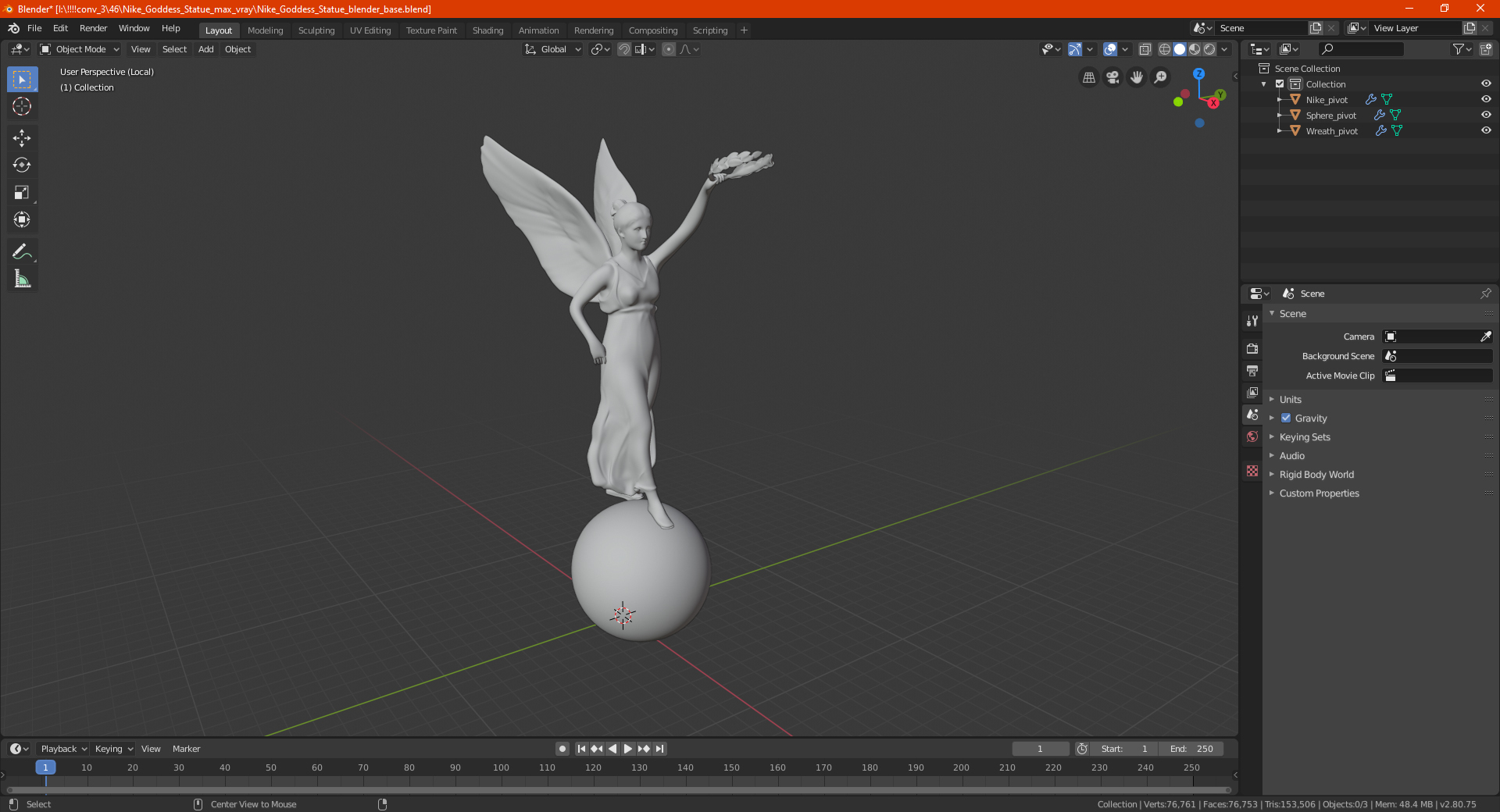
Task: Play the animation in reverse
Action: click(x=612, y=749)
